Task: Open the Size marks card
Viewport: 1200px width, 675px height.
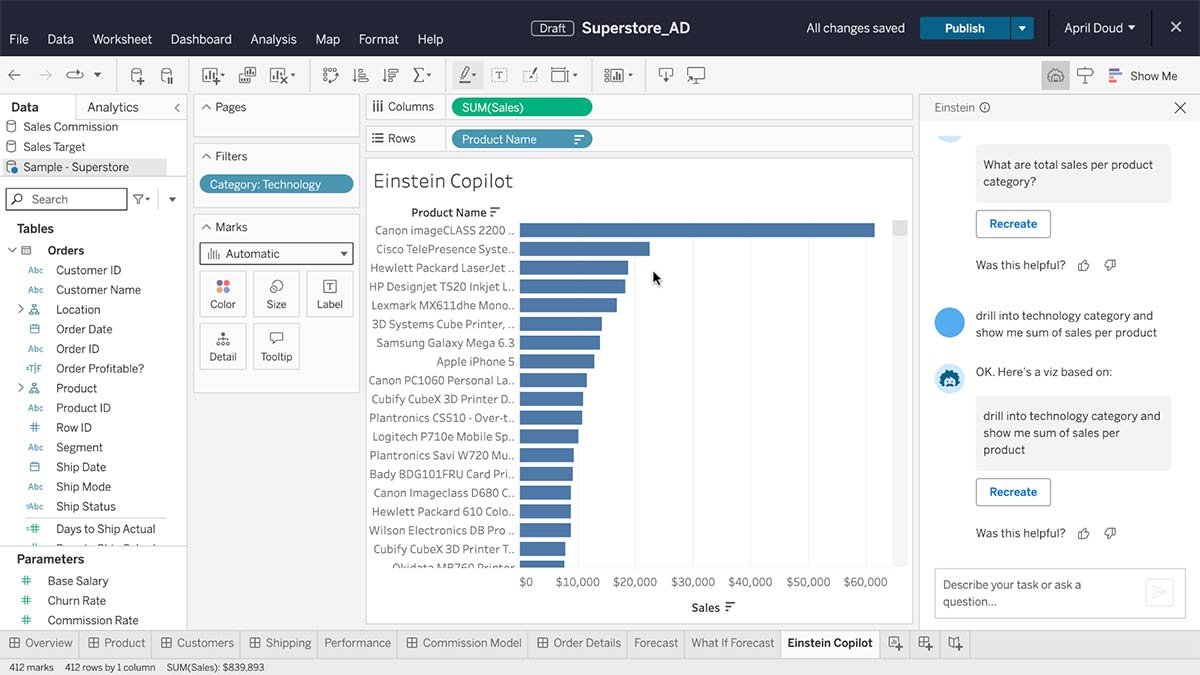Action: click(276, 293)
